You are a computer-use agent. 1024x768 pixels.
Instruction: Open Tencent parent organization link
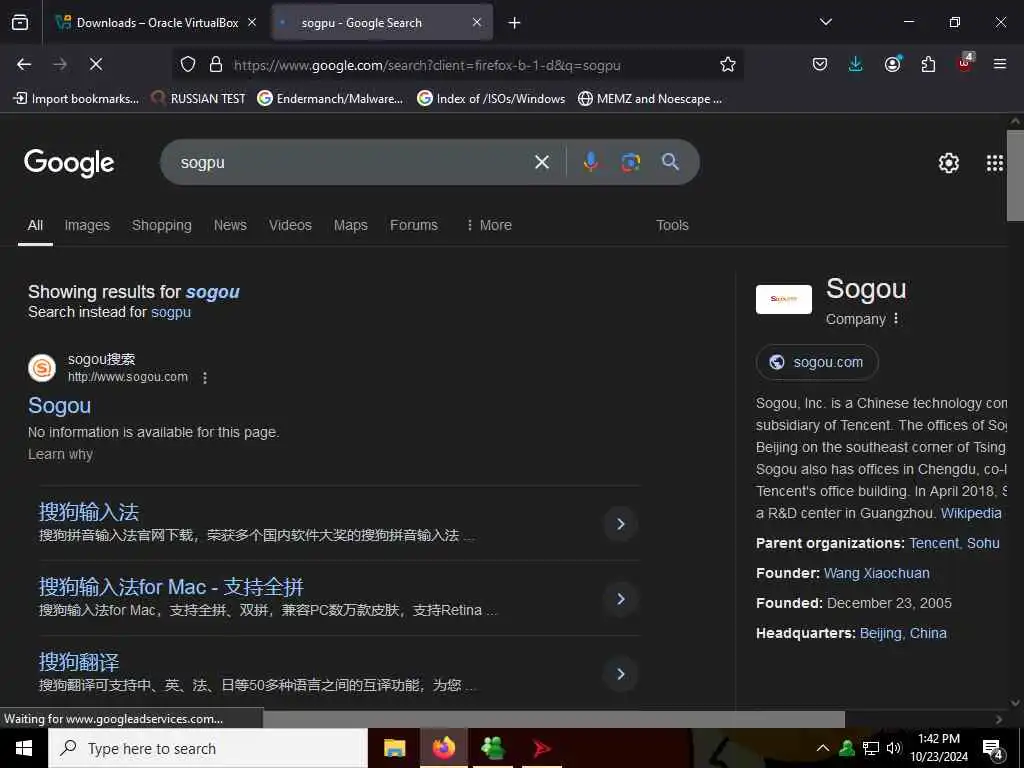point(935,543)
